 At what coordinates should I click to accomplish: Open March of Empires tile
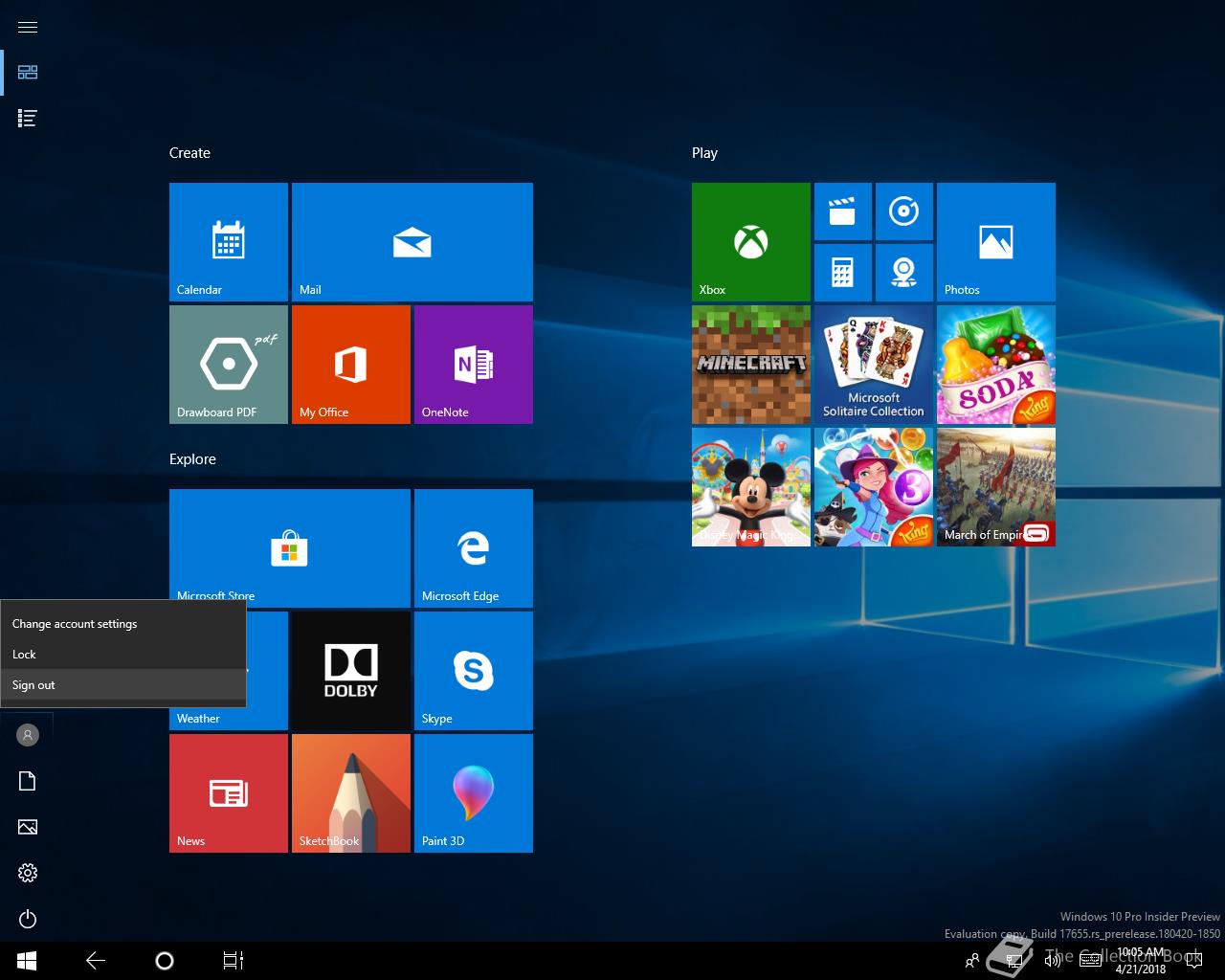[996, 487]
